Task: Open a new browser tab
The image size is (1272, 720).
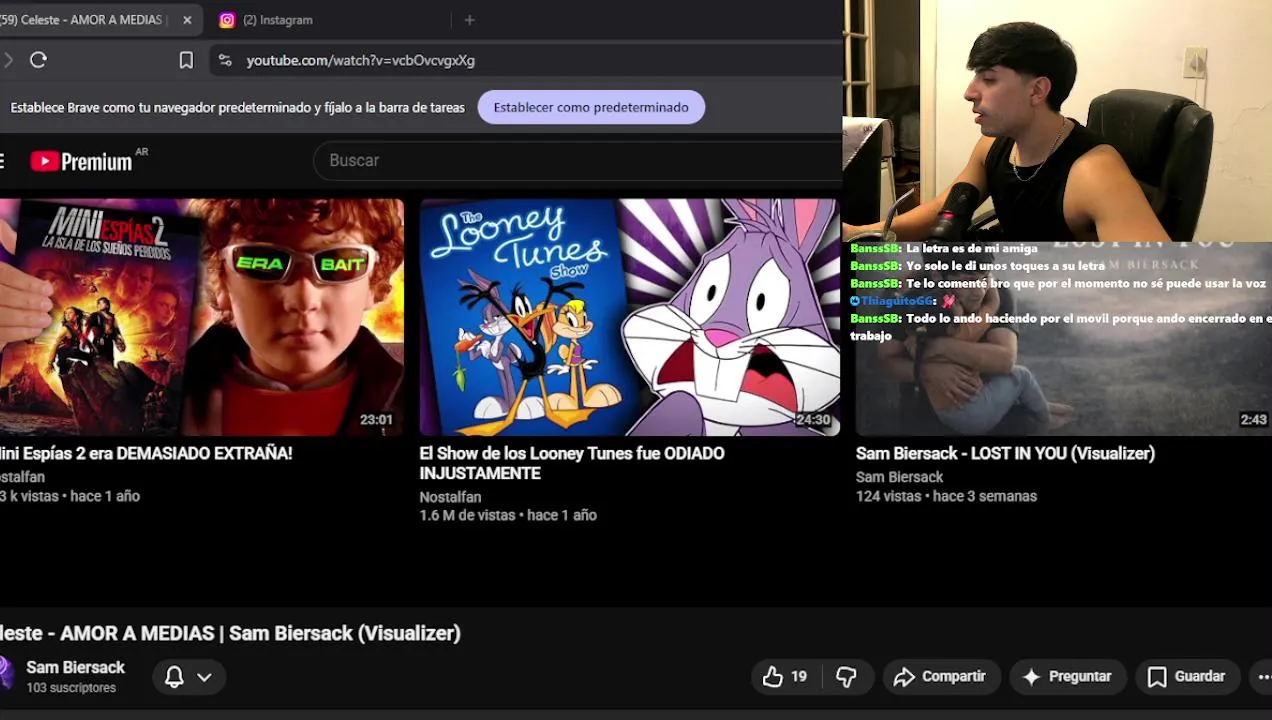Action: click(x=469, y=20)
